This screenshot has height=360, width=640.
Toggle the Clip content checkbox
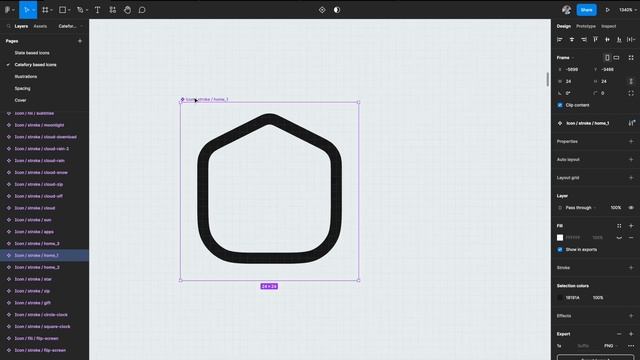tap(560, 105)
